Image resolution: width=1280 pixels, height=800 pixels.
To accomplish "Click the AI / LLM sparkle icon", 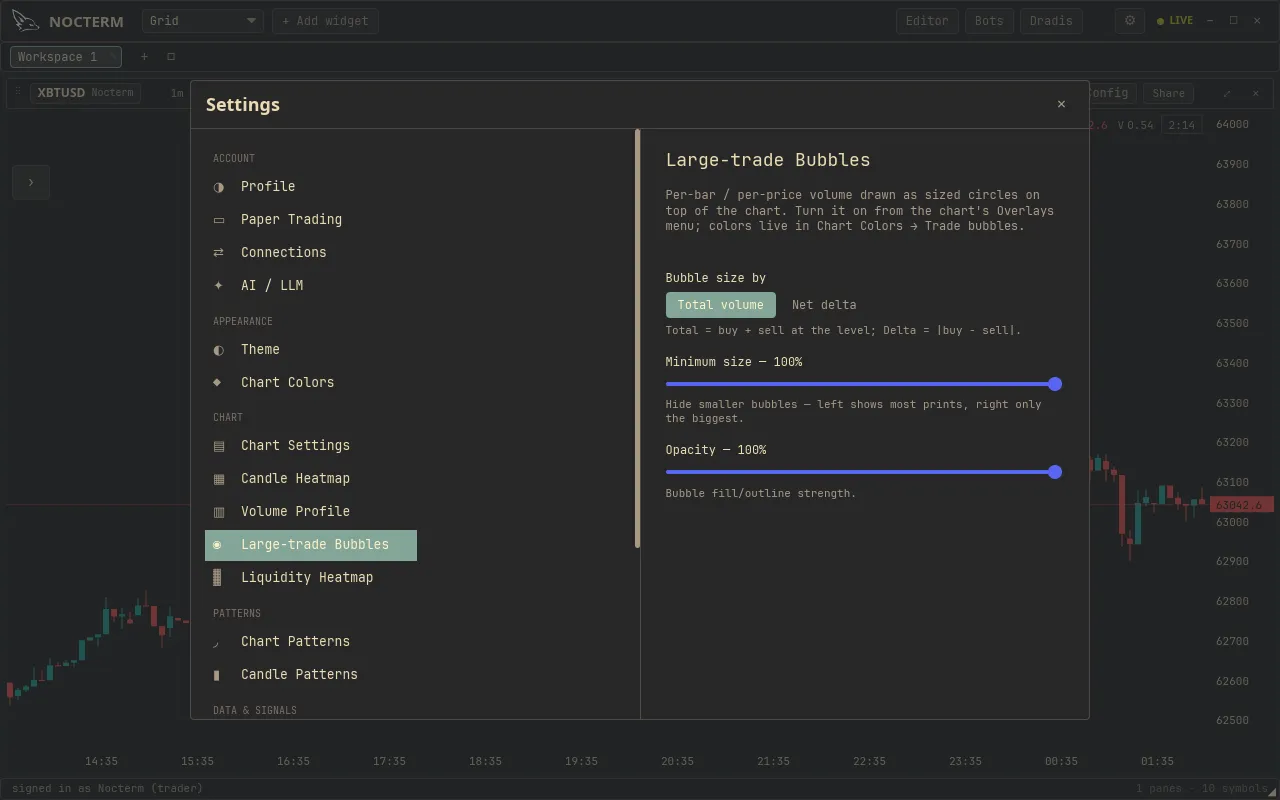I will pos(218,286).
